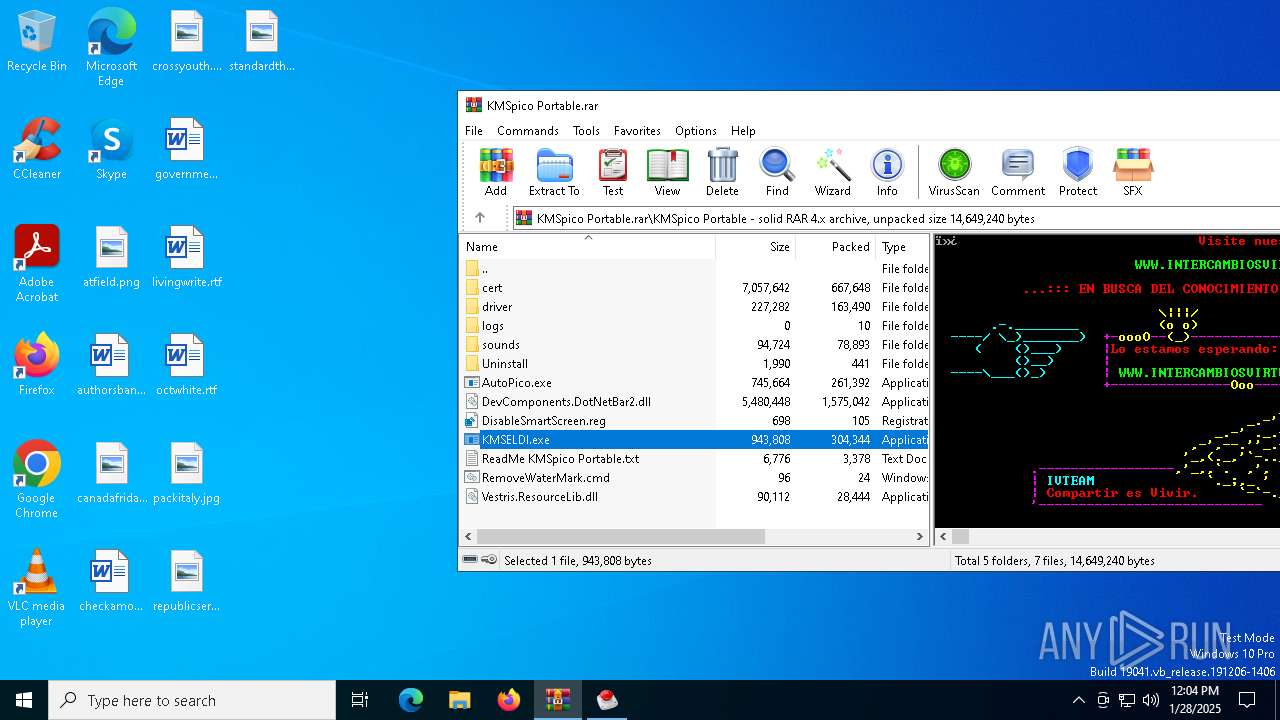Open Adobe Acrobat desktop shortcut
The width and height of the screenshot is (1280, 720).
(37, 264)
